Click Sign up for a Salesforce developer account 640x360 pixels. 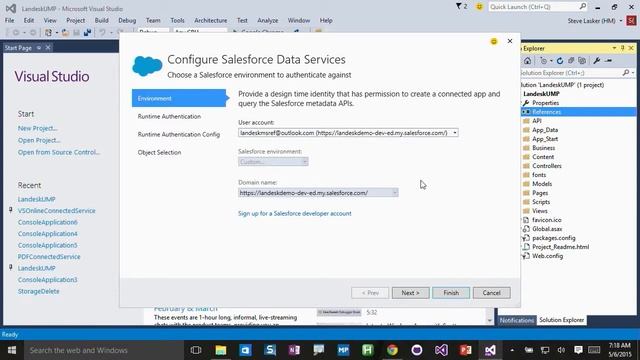(295, 213)
